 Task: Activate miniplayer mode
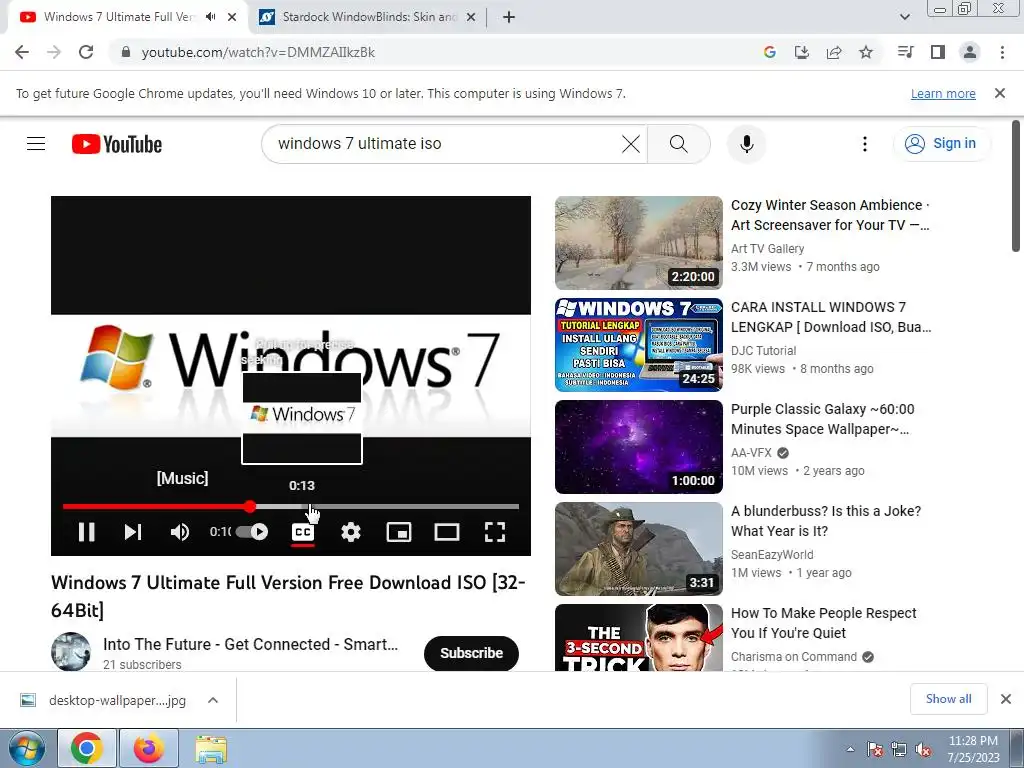(x=399, y=532)
